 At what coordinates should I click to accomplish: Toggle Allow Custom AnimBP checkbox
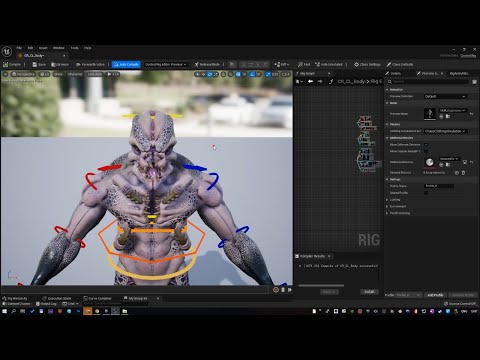click(x=426, y=151)
